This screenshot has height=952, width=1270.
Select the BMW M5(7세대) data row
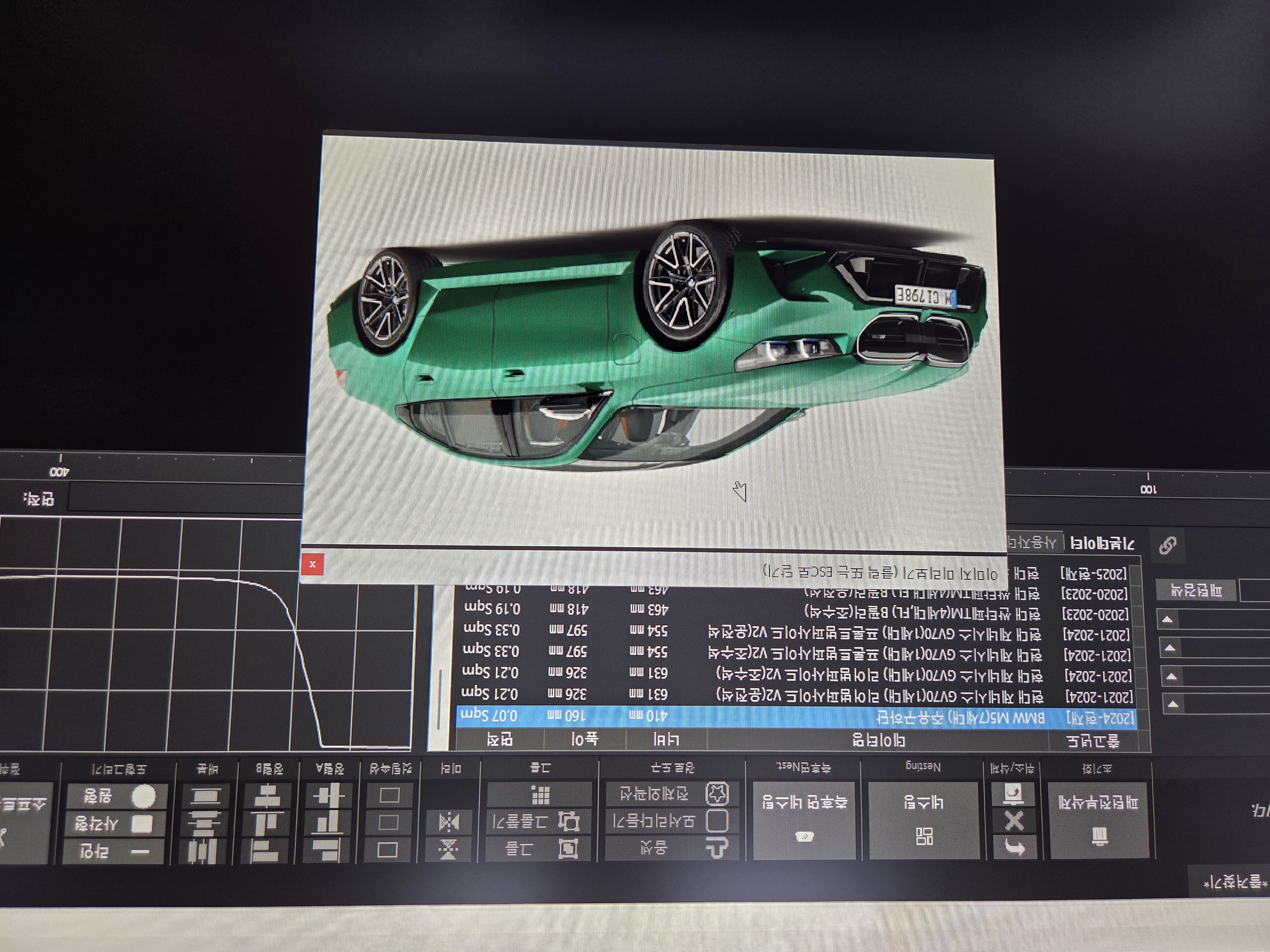point(796,718)
